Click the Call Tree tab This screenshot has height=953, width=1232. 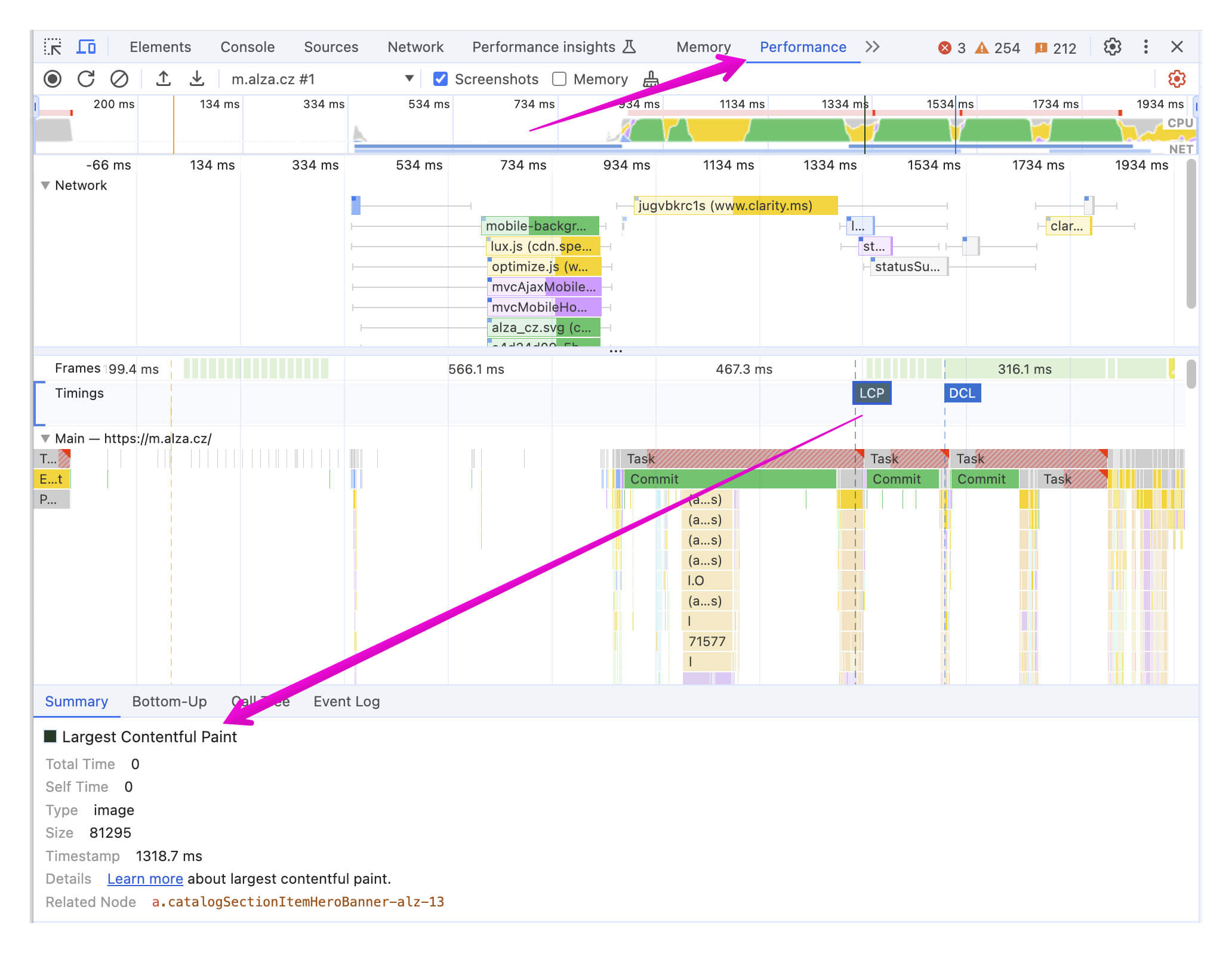click(x=258, y=700)
